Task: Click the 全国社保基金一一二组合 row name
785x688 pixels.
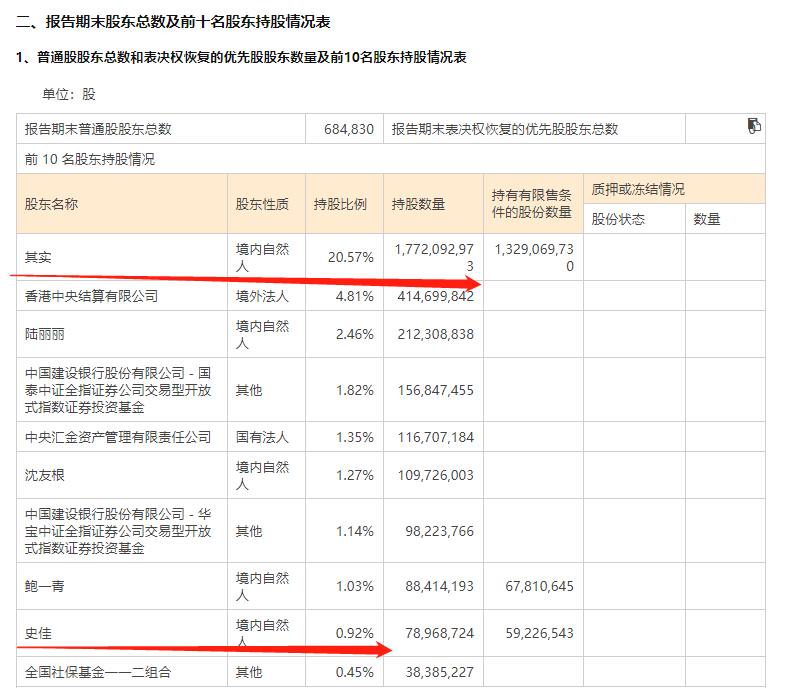Action: click(98, 672)
